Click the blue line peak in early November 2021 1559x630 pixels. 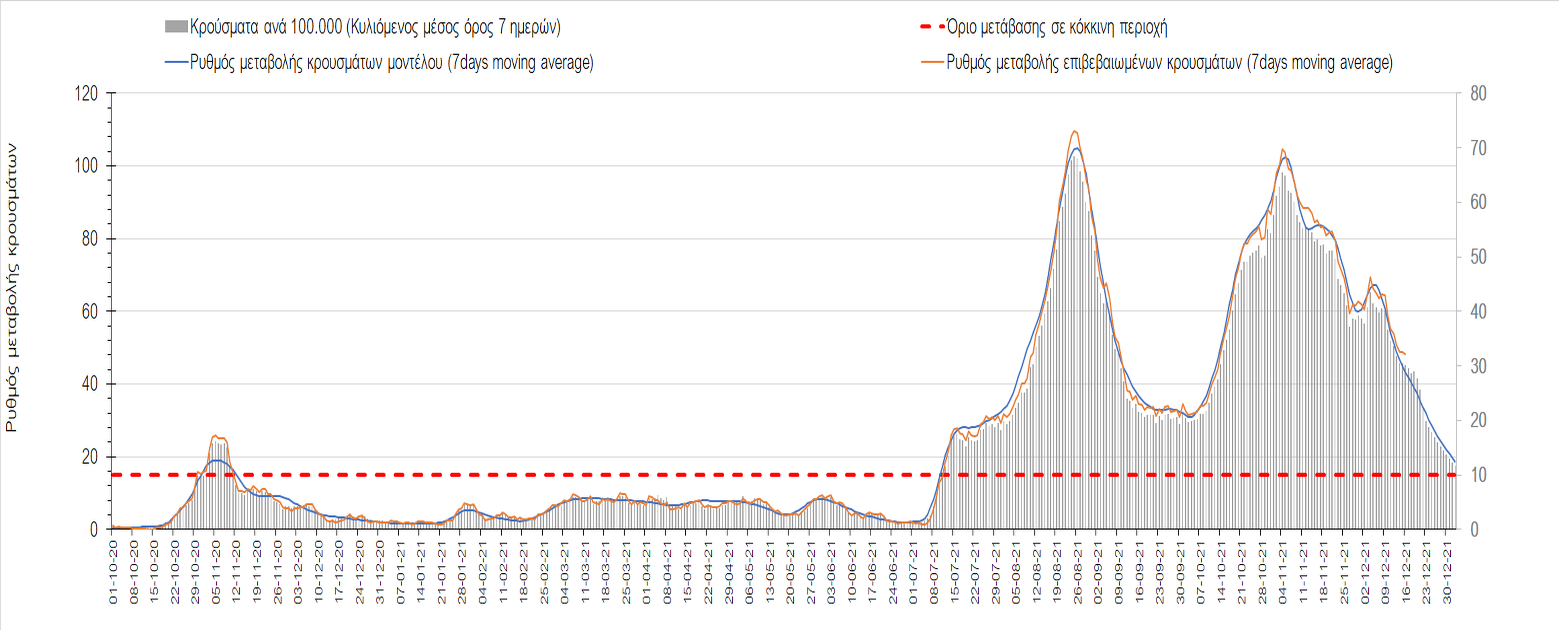(1285, 158)
